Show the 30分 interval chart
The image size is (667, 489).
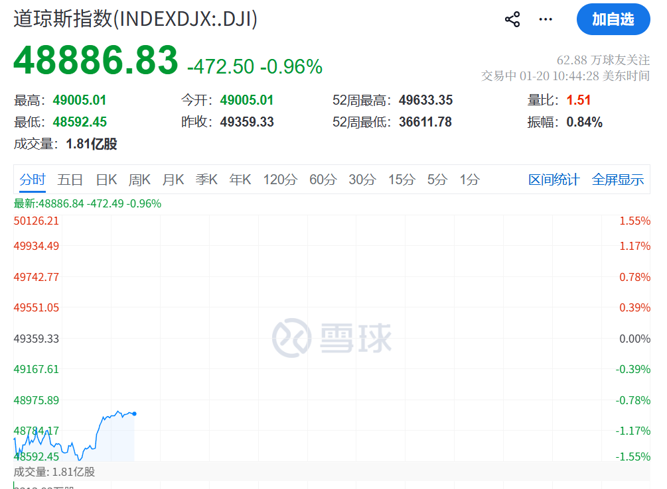pos(362,180)
